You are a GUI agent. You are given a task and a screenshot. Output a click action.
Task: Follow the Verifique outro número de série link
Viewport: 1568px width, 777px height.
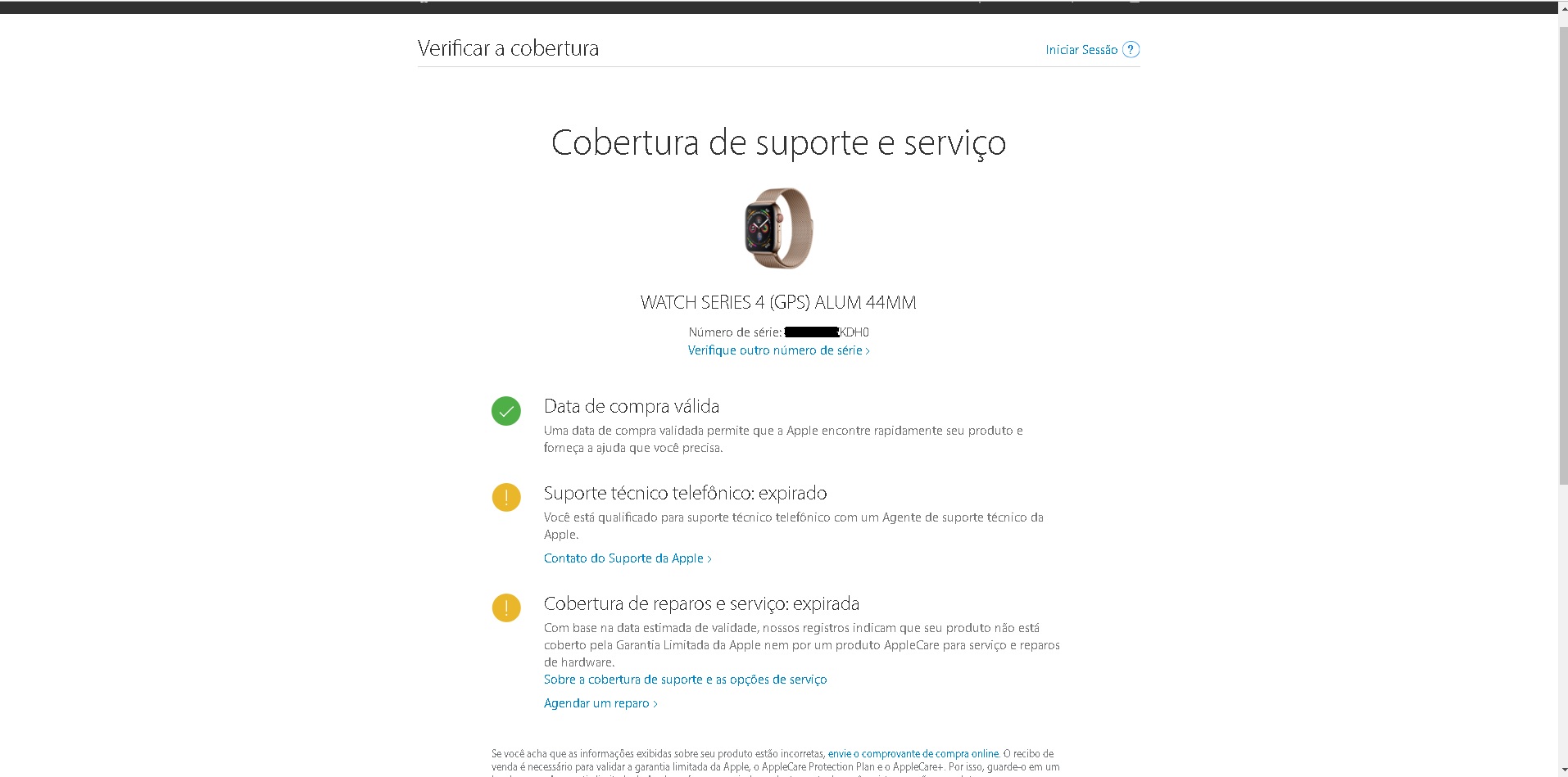tap(778, 350)
